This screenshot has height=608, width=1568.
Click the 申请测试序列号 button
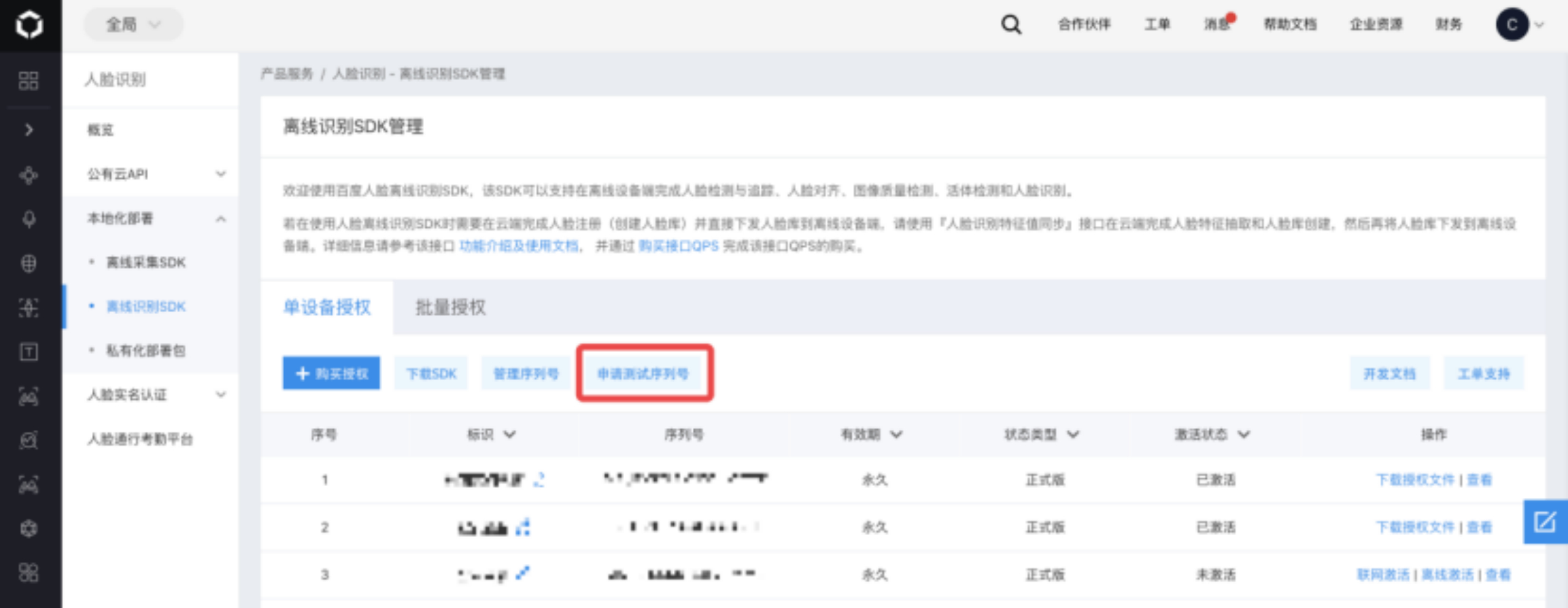pyautogui.click(x=643, y=373)
